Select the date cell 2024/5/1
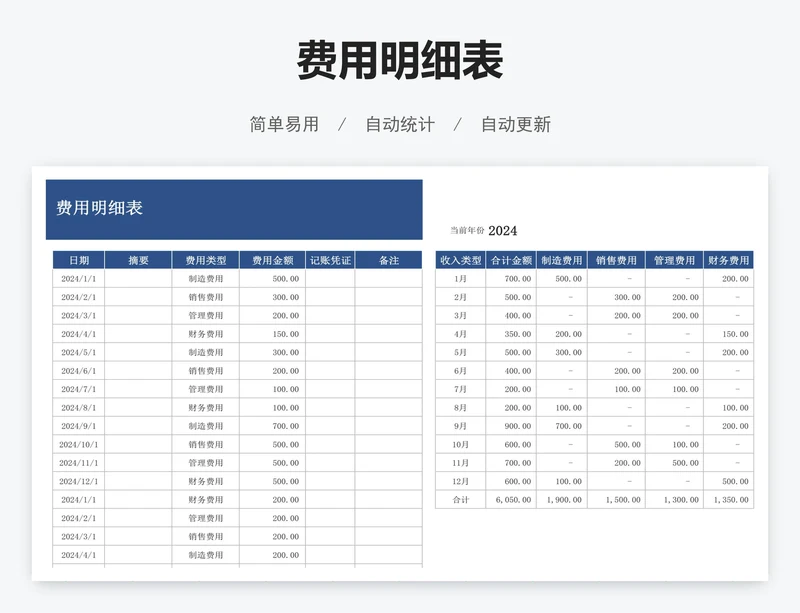The height and width of the screenshot is (613, 800). click(x=79, y=352)
